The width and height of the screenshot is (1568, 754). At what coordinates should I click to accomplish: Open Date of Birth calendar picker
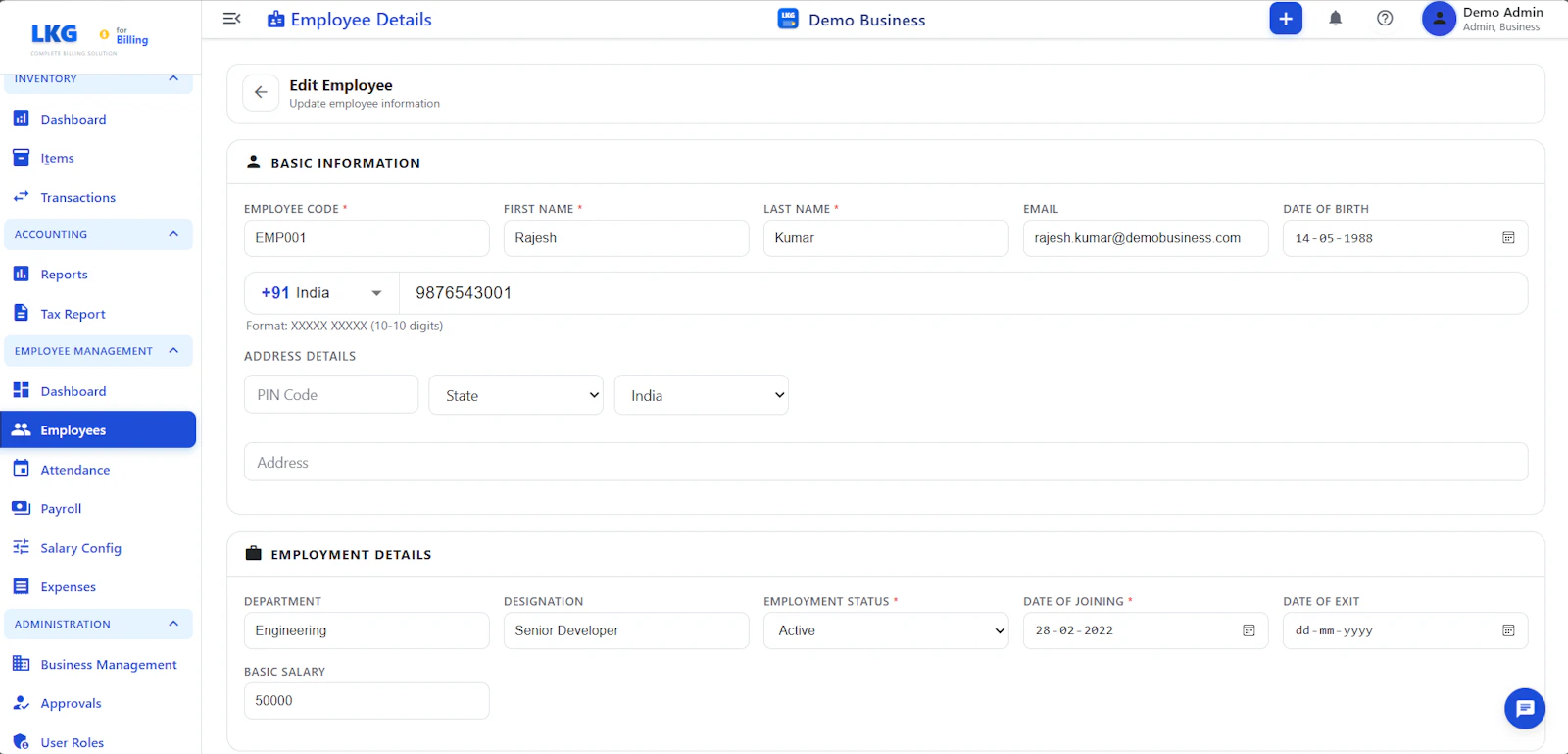1508,238
